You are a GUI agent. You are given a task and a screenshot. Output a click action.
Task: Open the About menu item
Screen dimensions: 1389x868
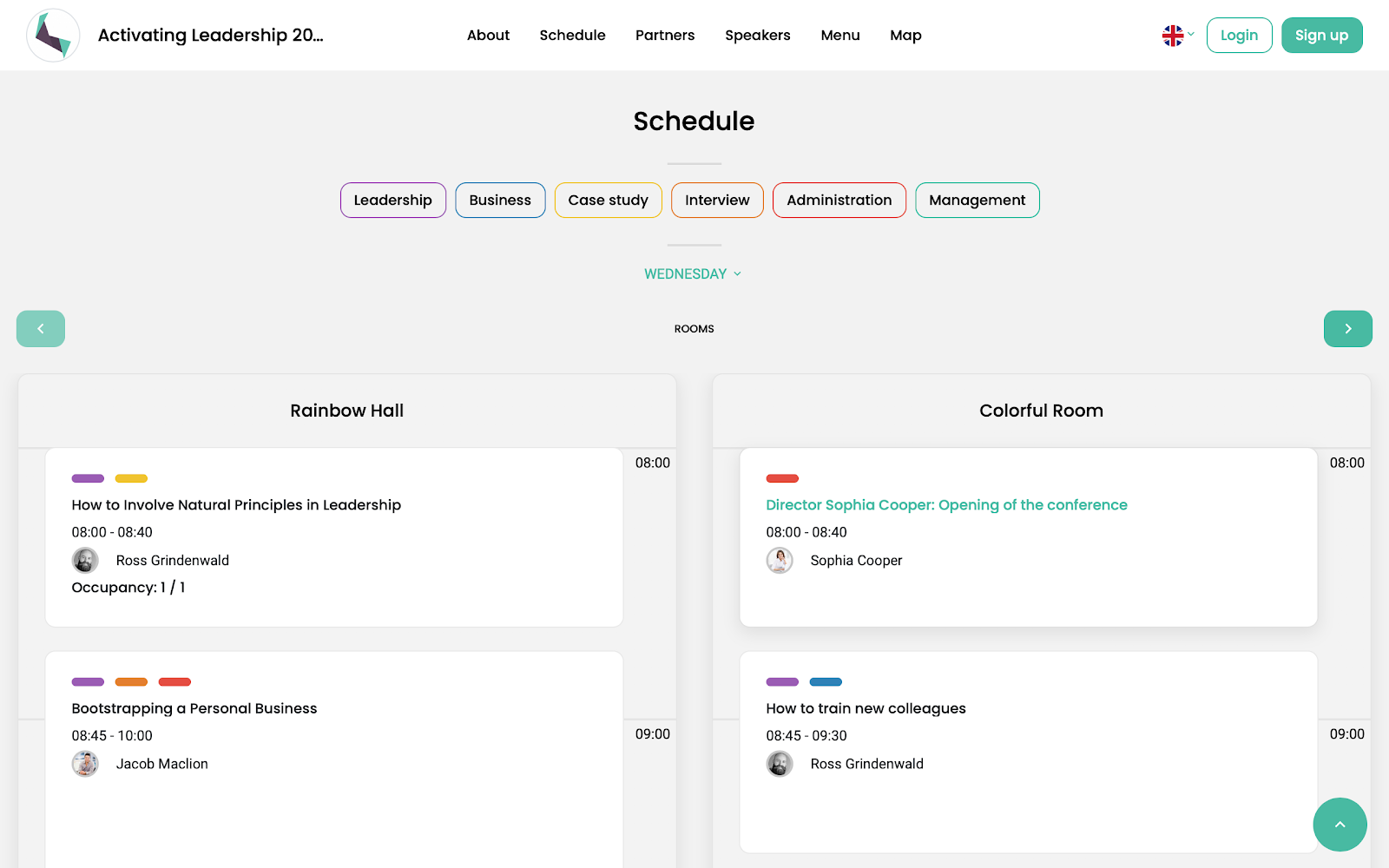pyautogui.click(x=488, y=36)
